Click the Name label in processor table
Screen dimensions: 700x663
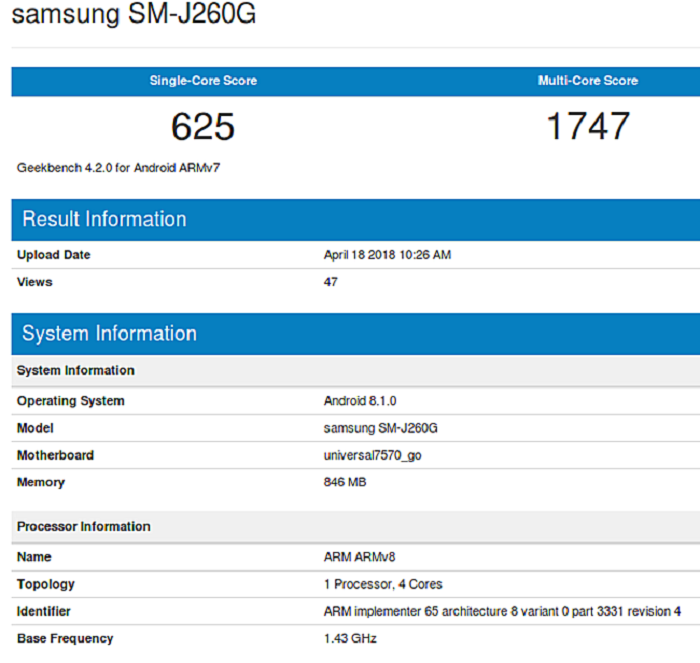point(34,557)
